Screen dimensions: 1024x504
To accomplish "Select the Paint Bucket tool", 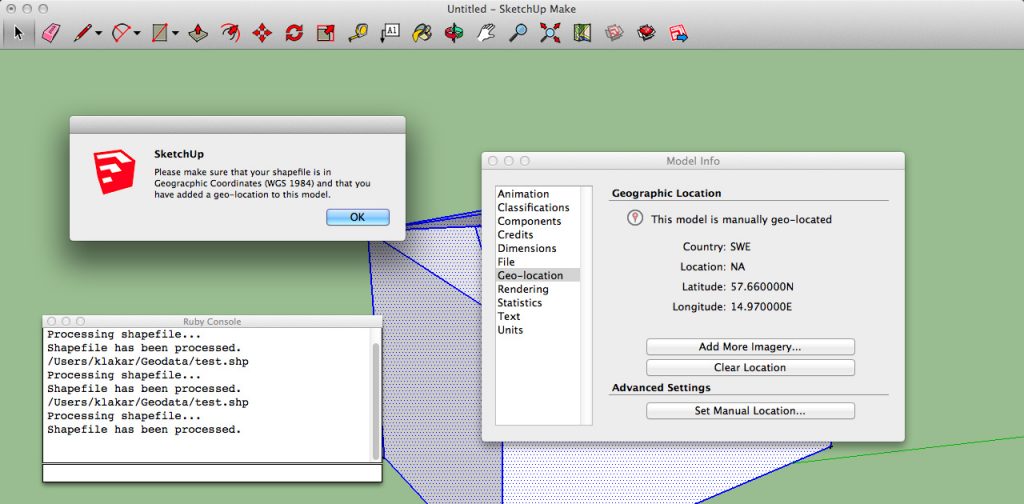I will coord(422,33).
